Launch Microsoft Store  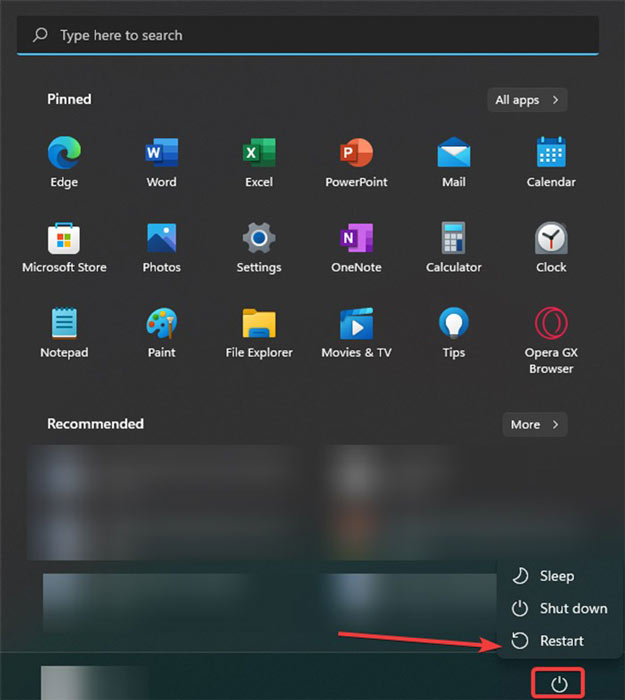pos(64,248)
